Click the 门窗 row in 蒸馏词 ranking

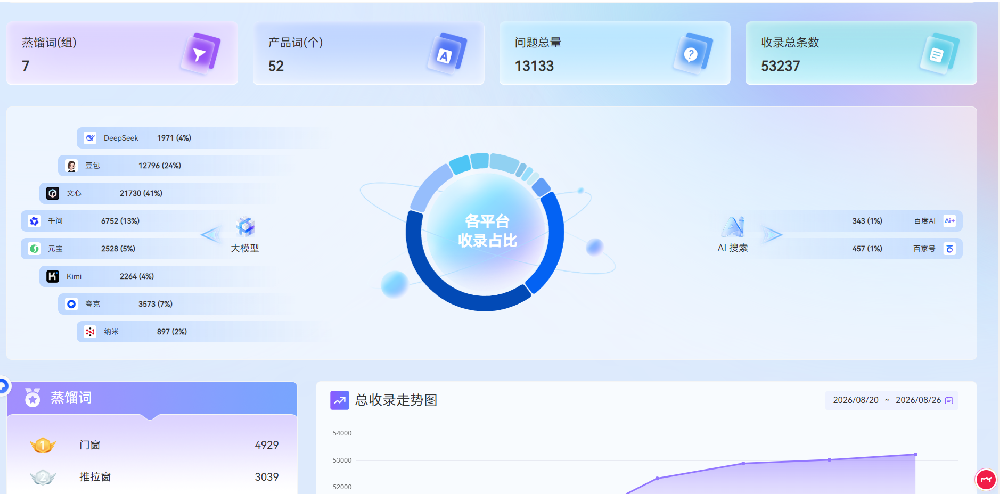click(x=152, y=445)
